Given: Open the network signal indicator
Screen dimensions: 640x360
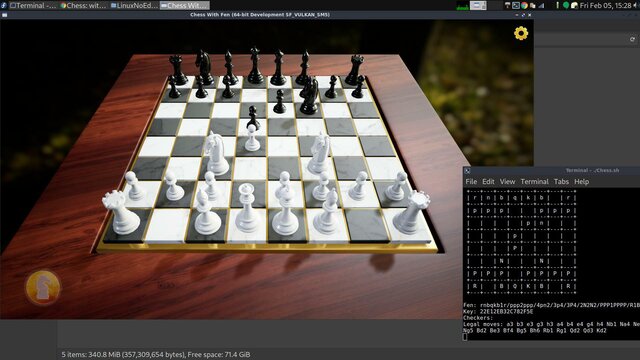Looking at the screenshot, I should 541,5.
